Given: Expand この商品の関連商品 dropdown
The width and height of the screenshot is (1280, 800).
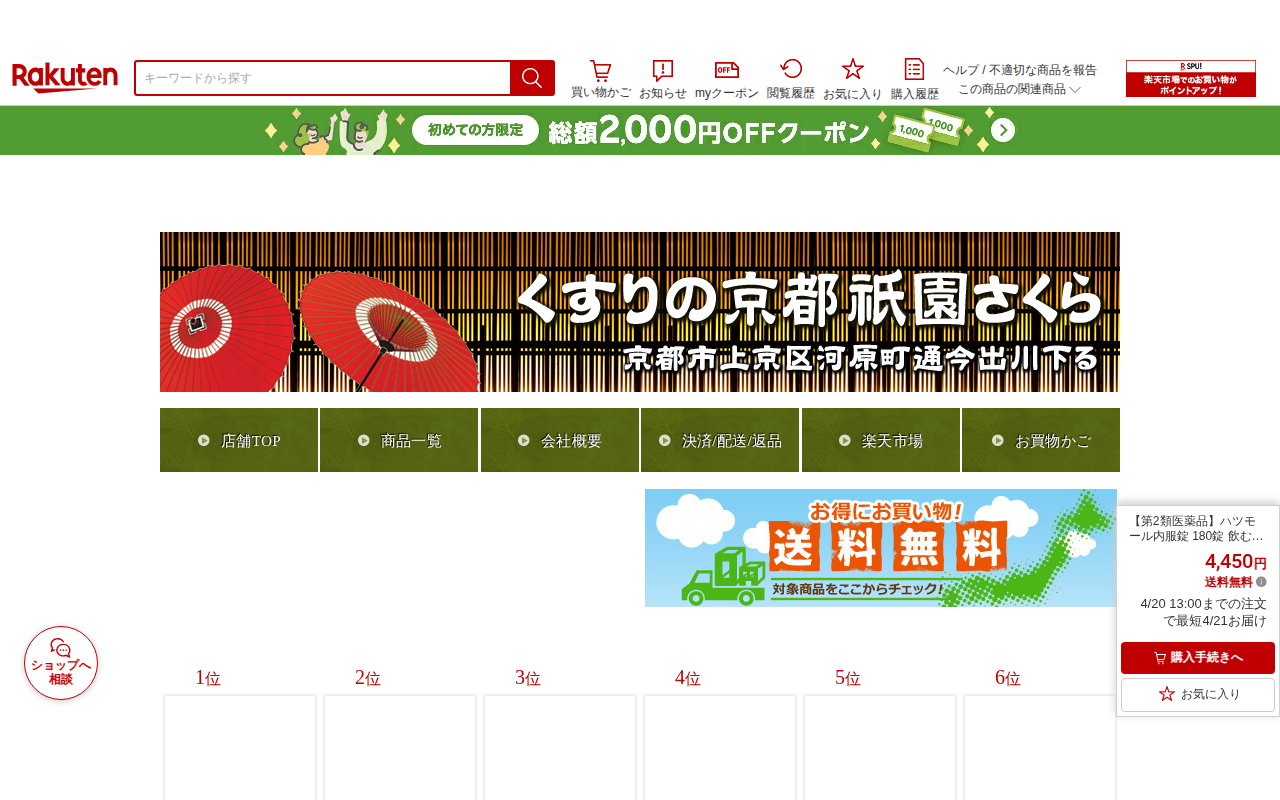Looking at the screenshot, I should (x=1019, y=89).
